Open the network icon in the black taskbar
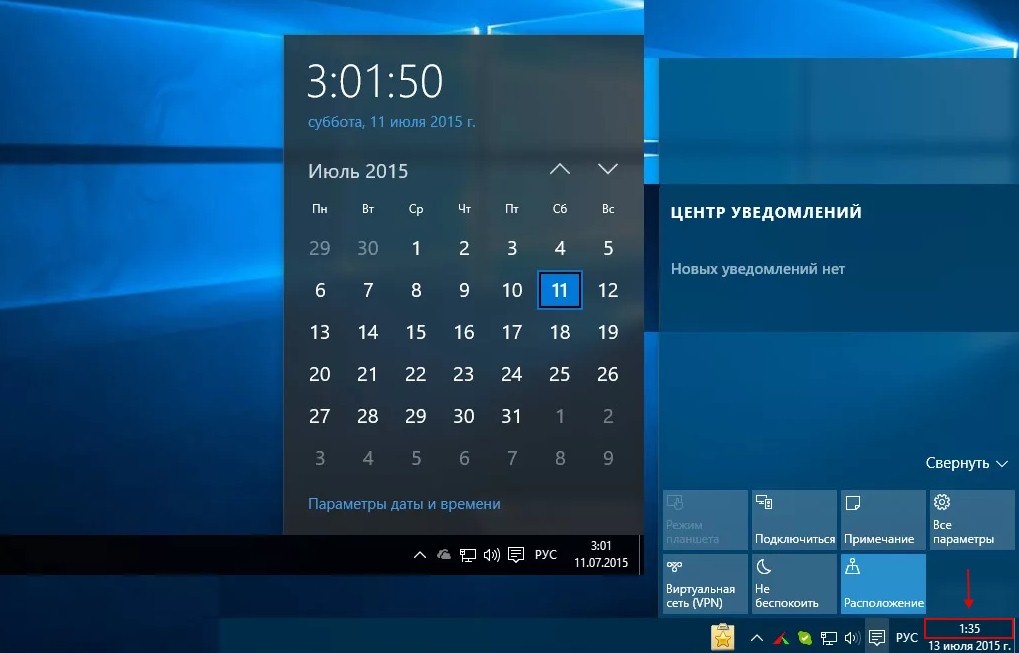 (x=468, y=555)
